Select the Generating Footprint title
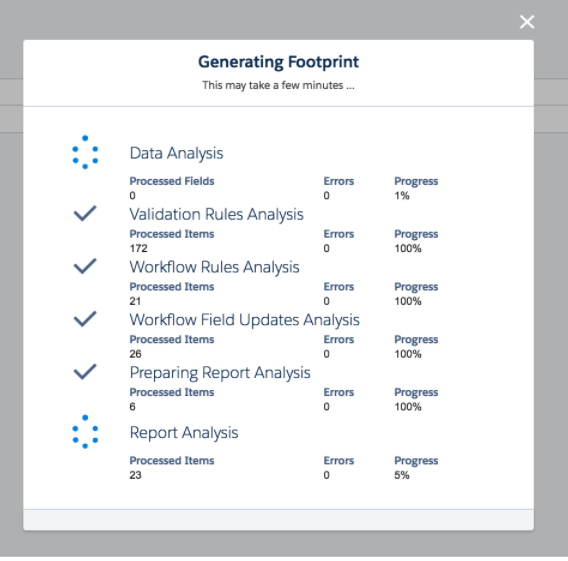This screenshot has height=561, width=568. [x=278, y=62]
